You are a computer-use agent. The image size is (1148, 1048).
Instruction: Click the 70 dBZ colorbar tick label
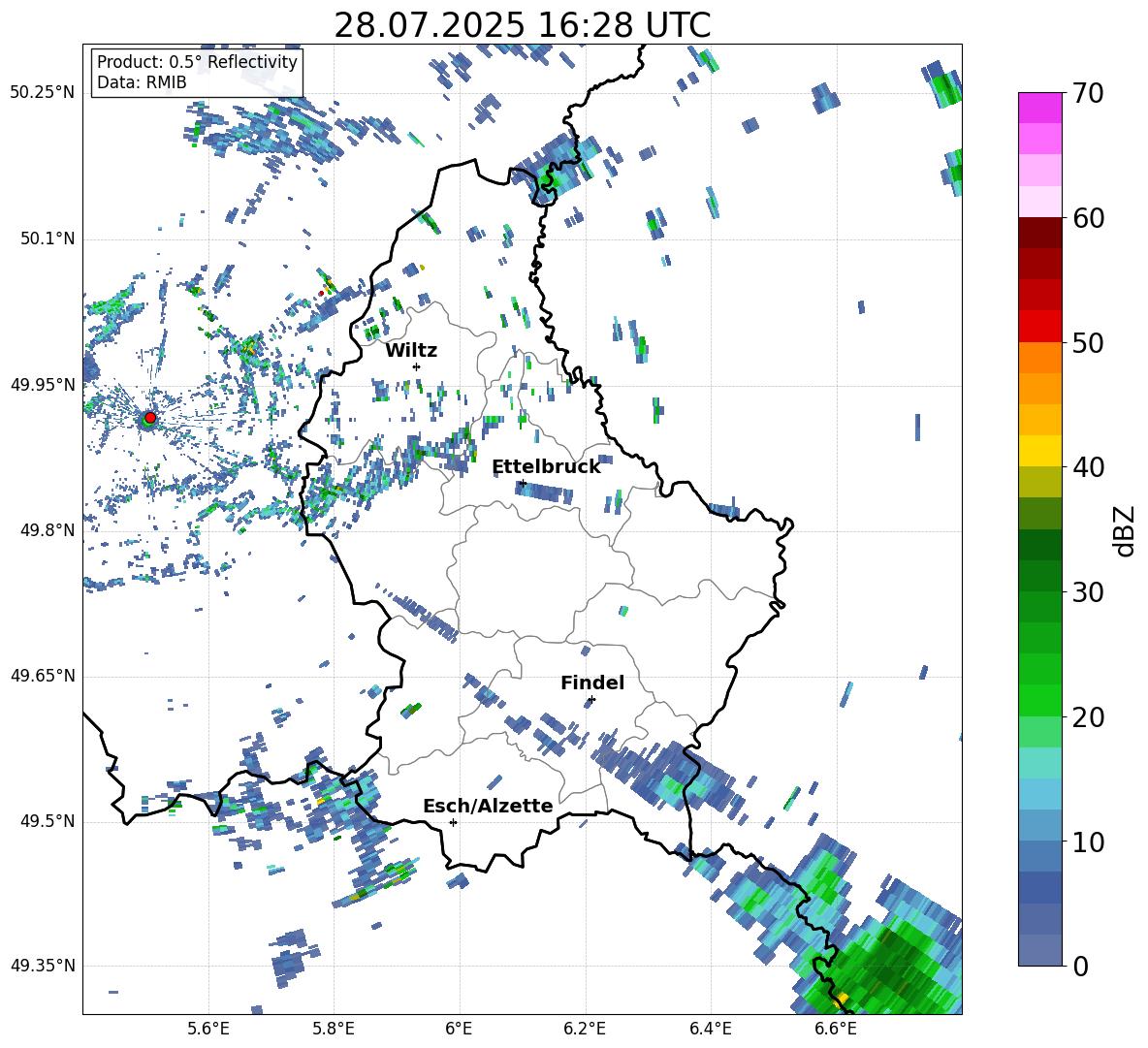[1088, 93]
